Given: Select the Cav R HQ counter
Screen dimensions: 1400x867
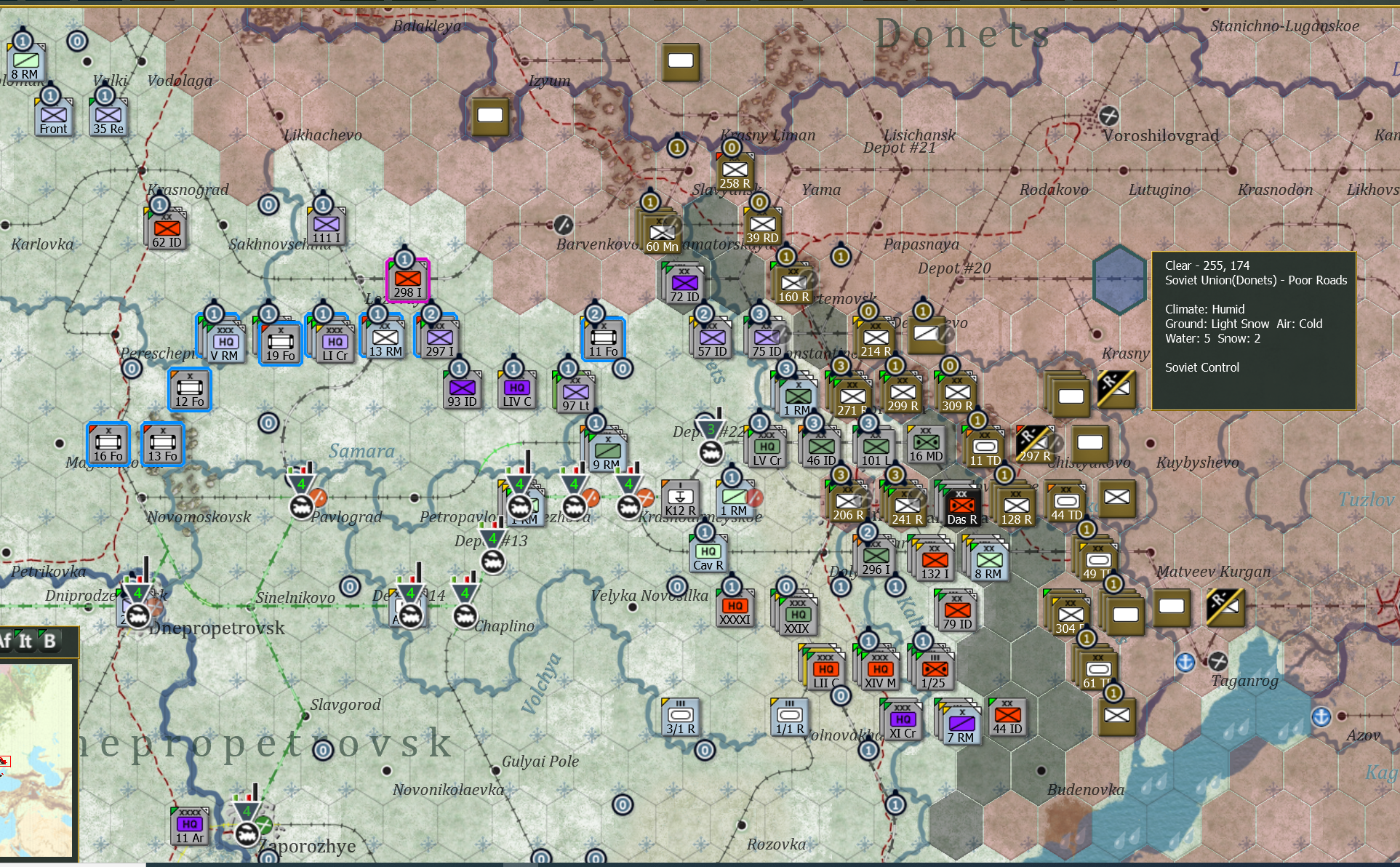Looking at the screenshot, I should click(x=708, y=554).
